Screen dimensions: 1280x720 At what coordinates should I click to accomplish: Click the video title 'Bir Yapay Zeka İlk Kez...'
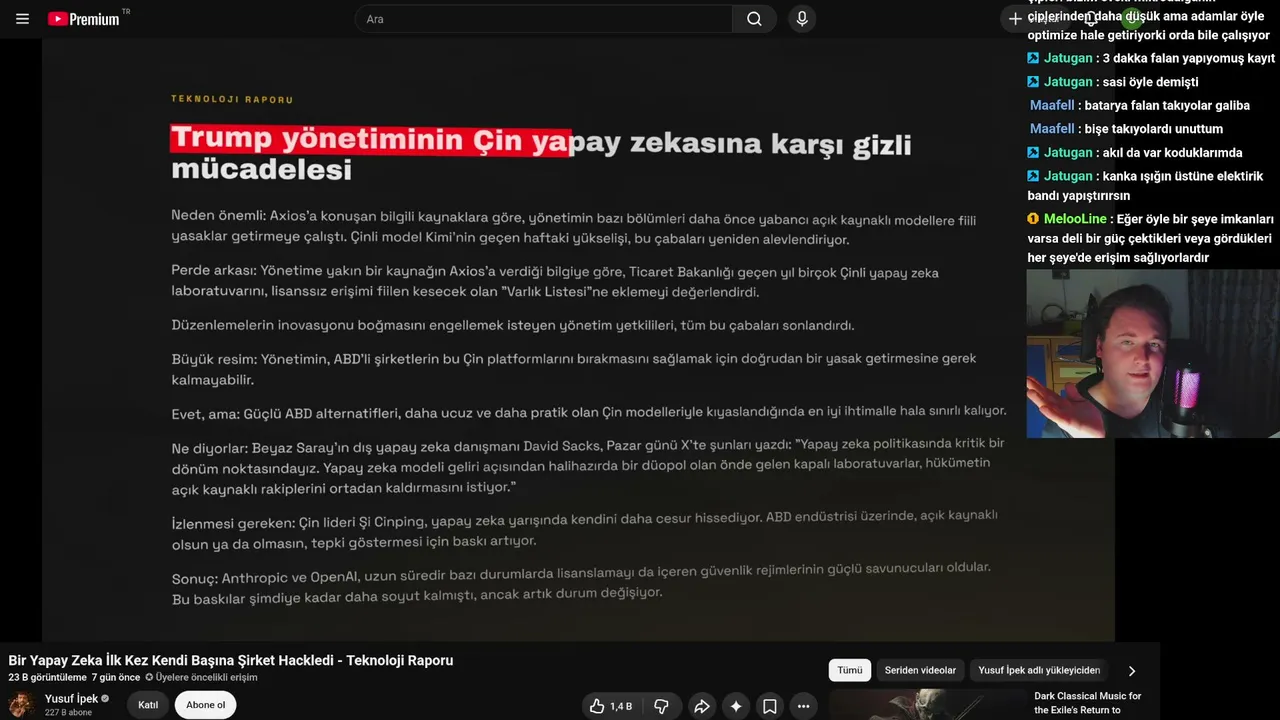(231, 660)
